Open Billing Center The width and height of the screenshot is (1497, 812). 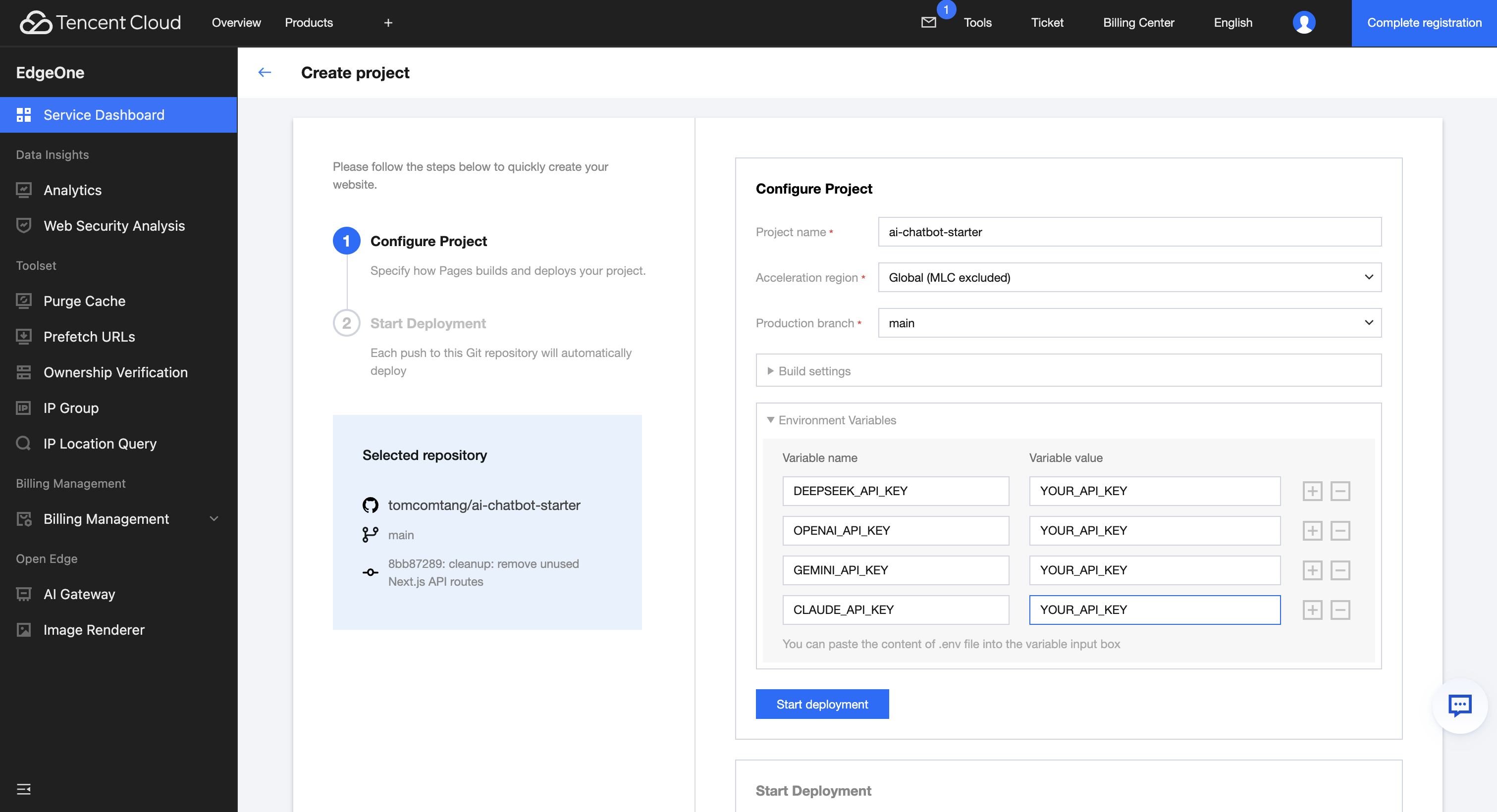pyautogui.click(x=1138, y=23)
